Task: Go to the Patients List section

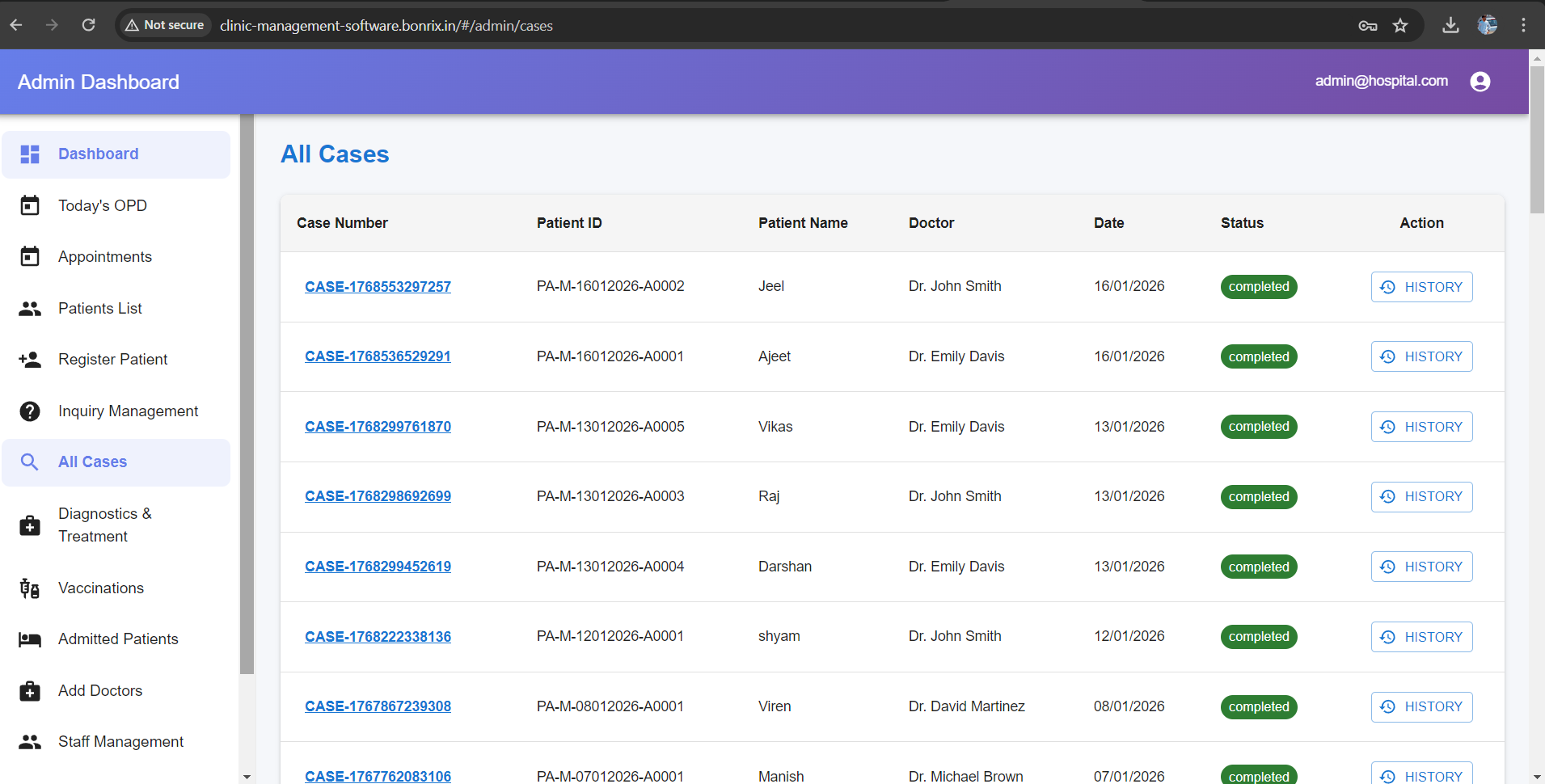Action: (99, 309)
